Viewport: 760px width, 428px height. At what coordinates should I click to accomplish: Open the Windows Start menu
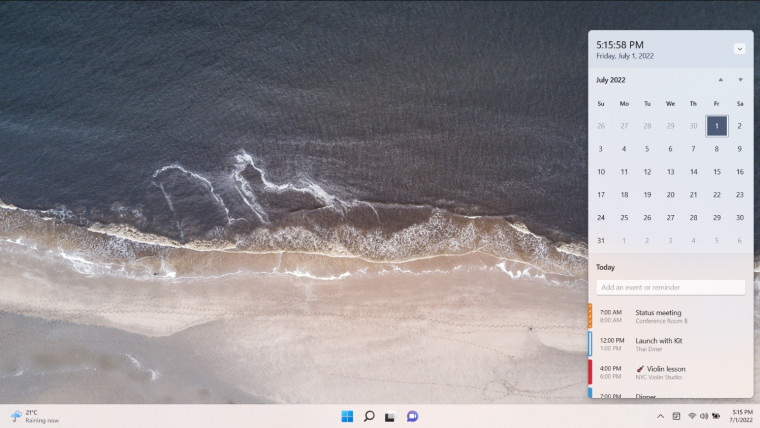(x=347, y=416)
